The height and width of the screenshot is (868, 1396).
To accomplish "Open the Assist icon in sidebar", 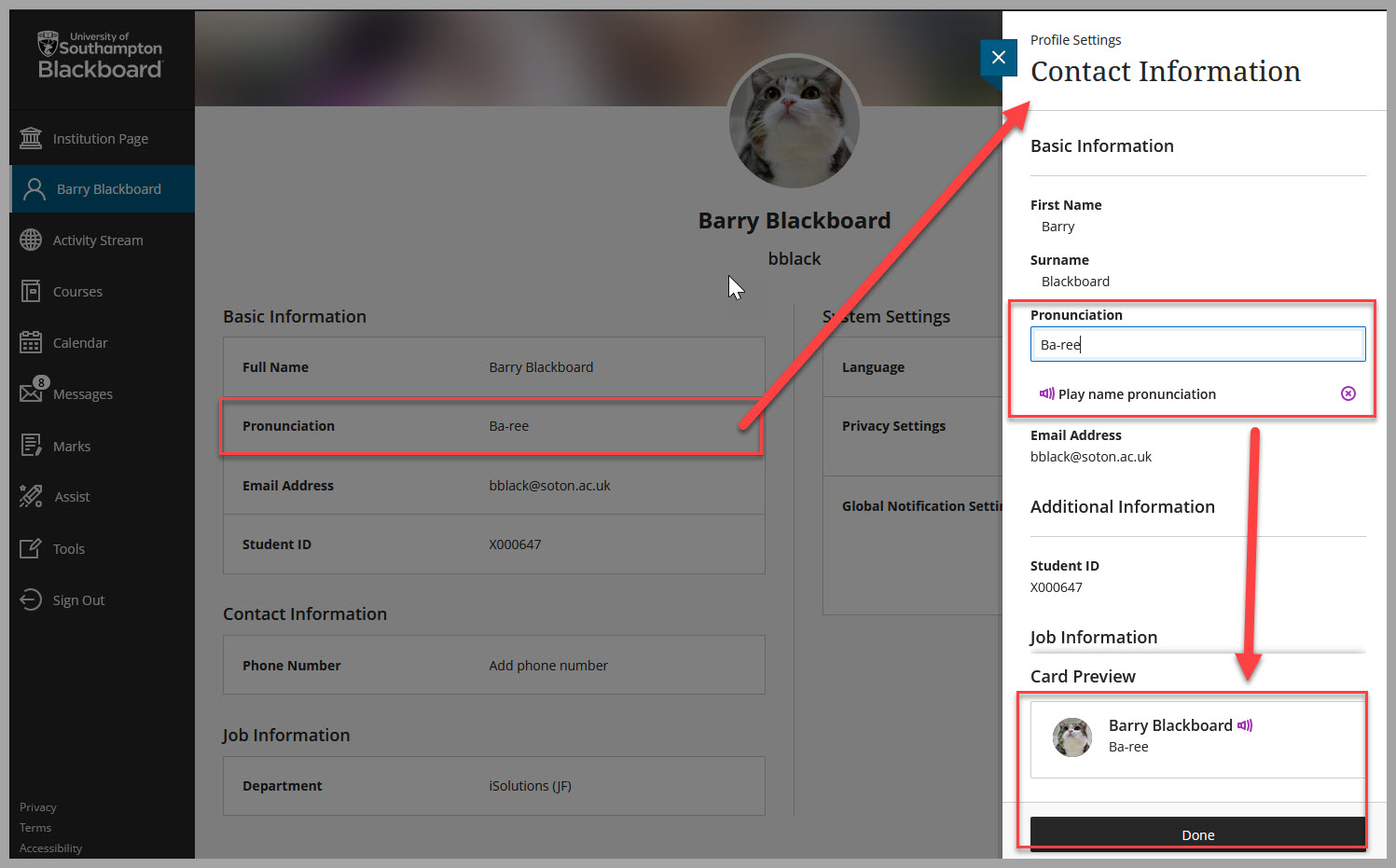I will point(31,496).
